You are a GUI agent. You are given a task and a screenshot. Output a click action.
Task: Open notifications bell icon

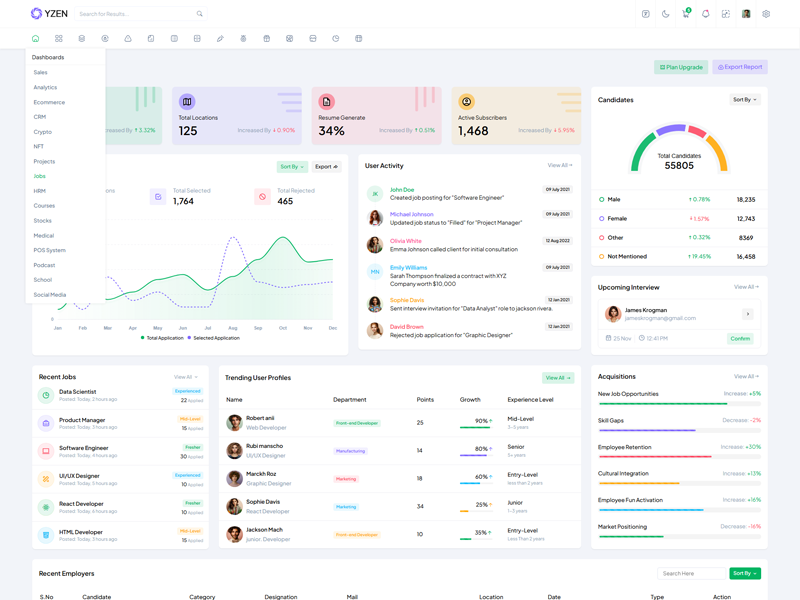tap(706, 14)
